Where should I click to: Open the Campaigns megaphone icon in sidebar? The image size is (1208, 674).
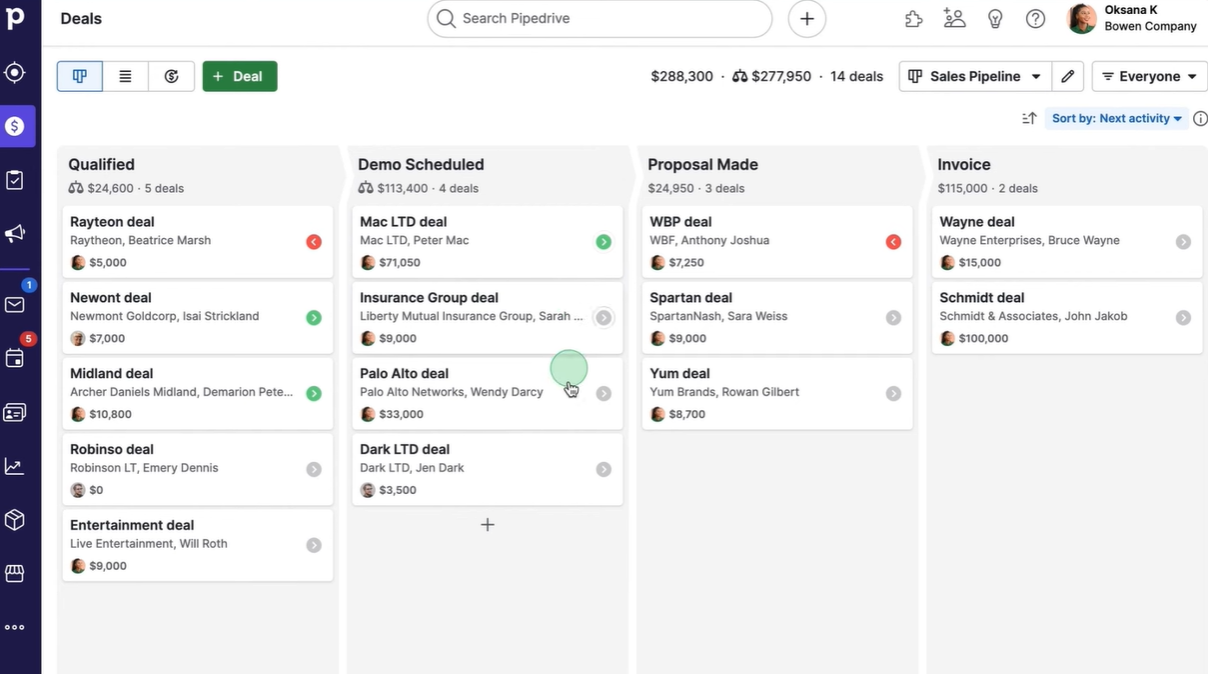14,233
